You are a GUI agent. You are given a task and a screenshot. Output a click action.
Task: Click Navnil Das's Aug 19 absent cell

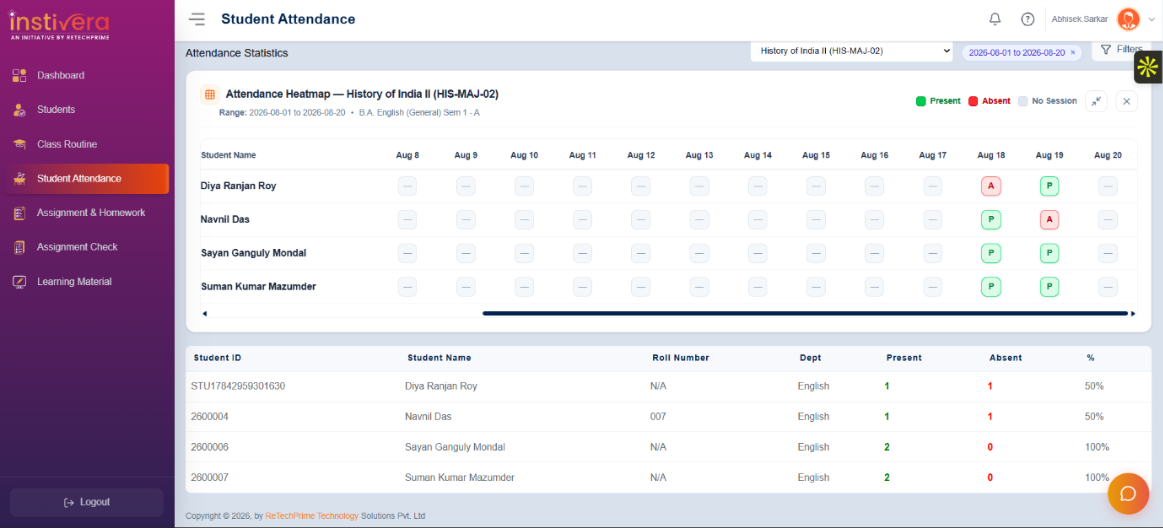point(1049,220)
